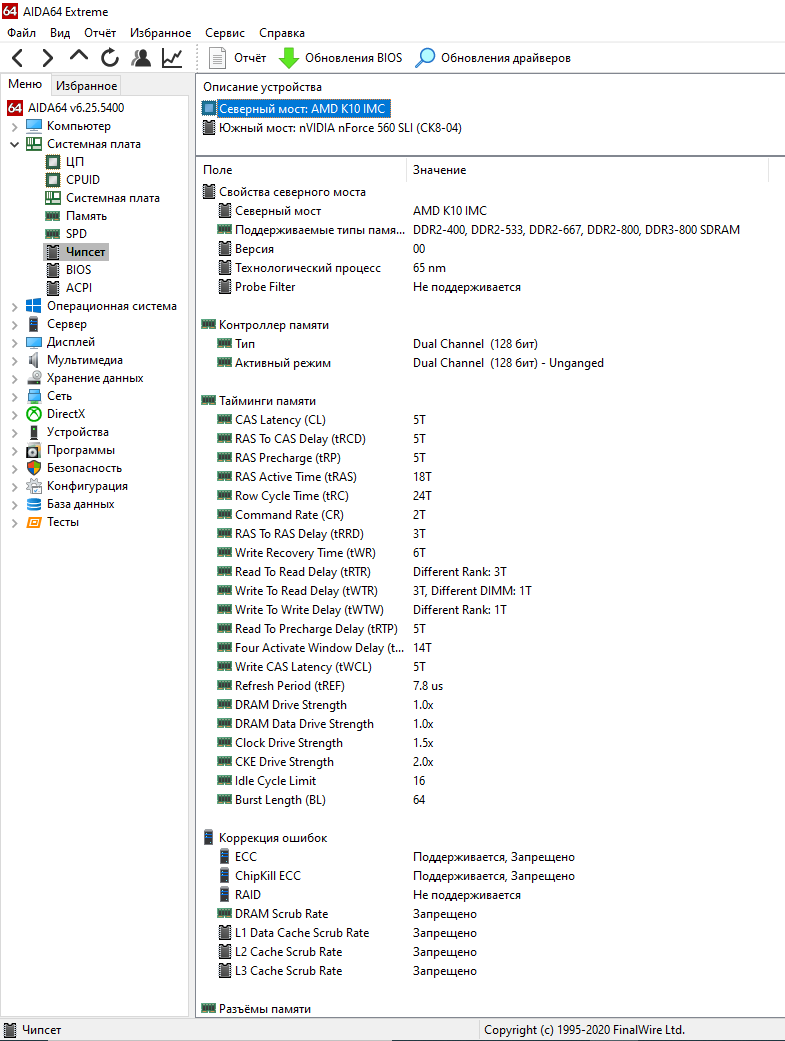Refresh the page with the circular arrow icon
Screen dimensions: 785x1041
point(110,58)
